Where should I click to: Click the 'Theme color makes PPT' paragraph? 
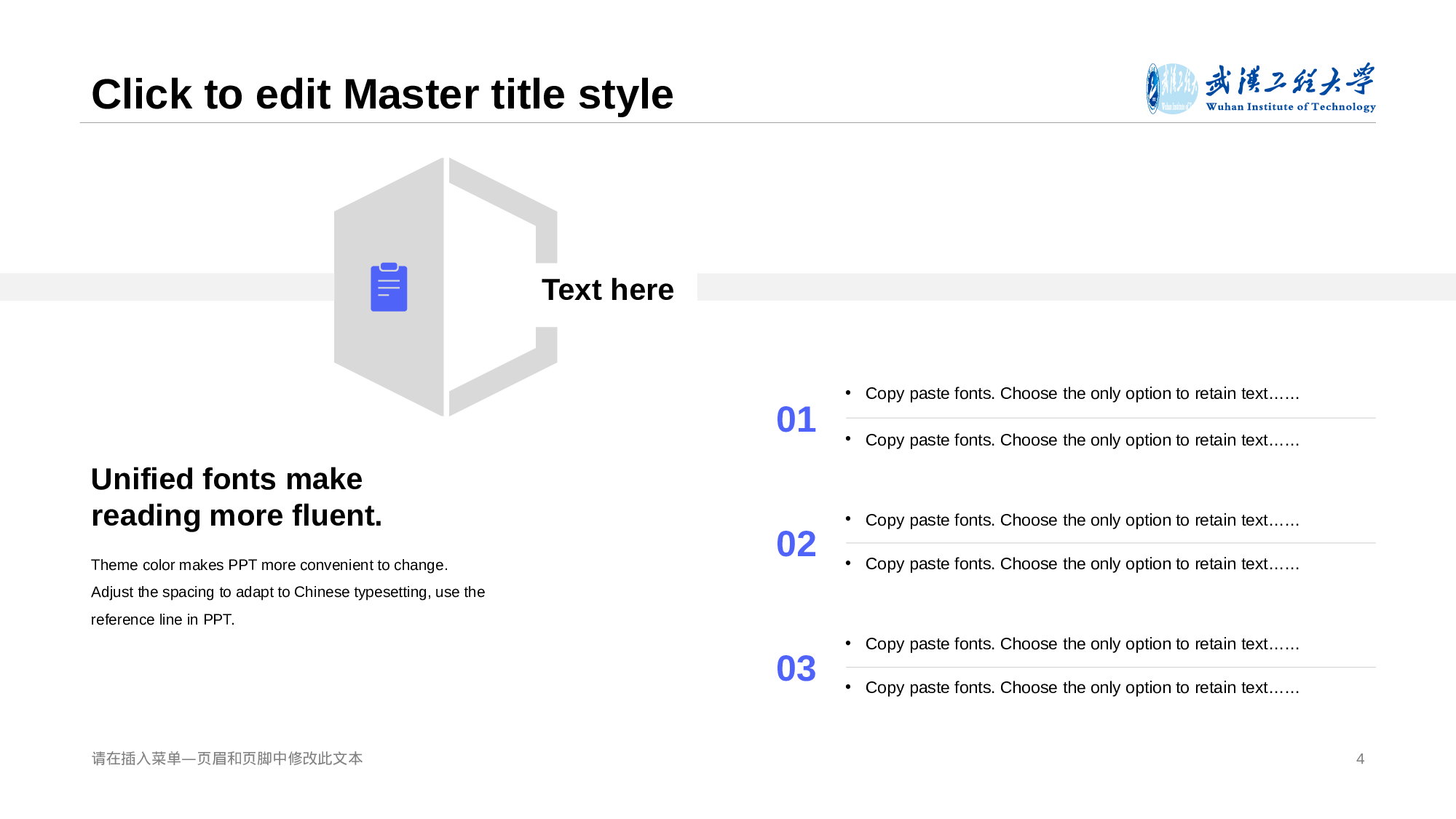288,592
